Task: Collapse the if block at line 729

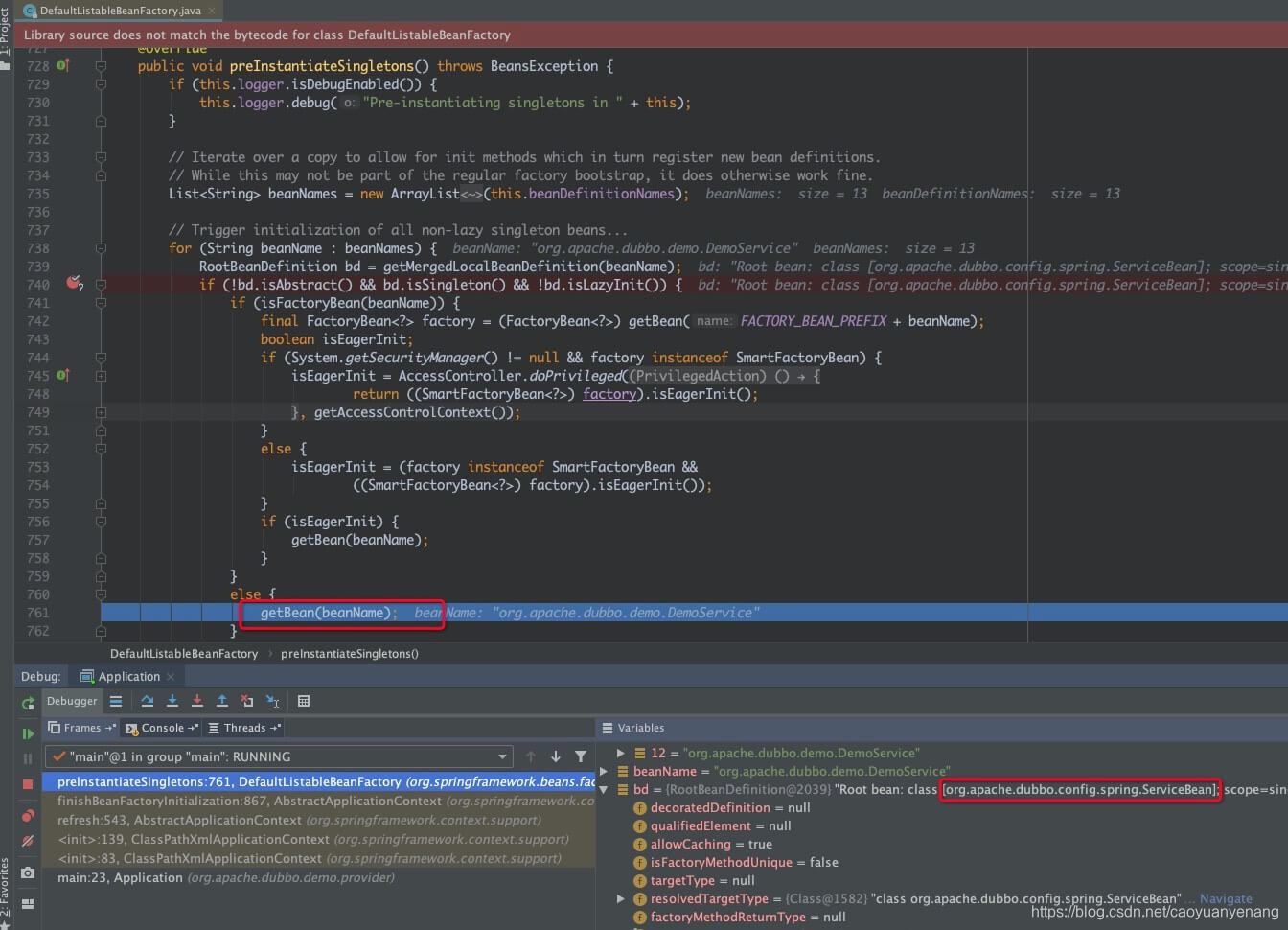Action: click(x=101, y=83)
